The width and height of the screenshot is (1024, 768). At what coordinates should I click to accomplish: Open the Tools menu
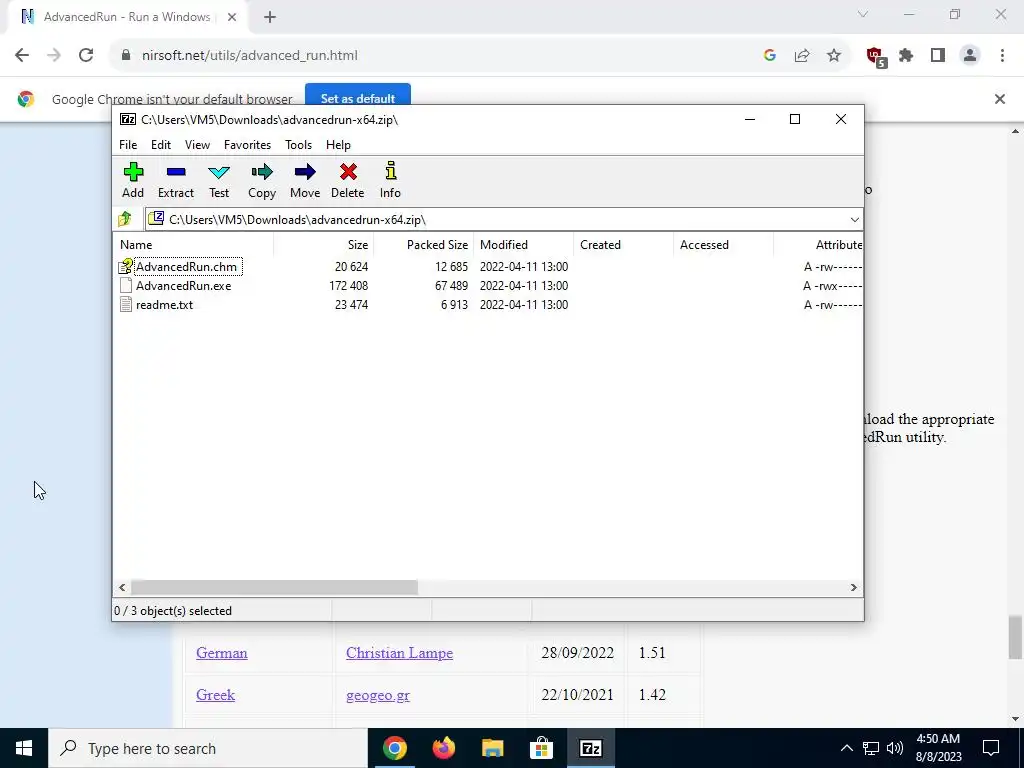tap(298, 145)
